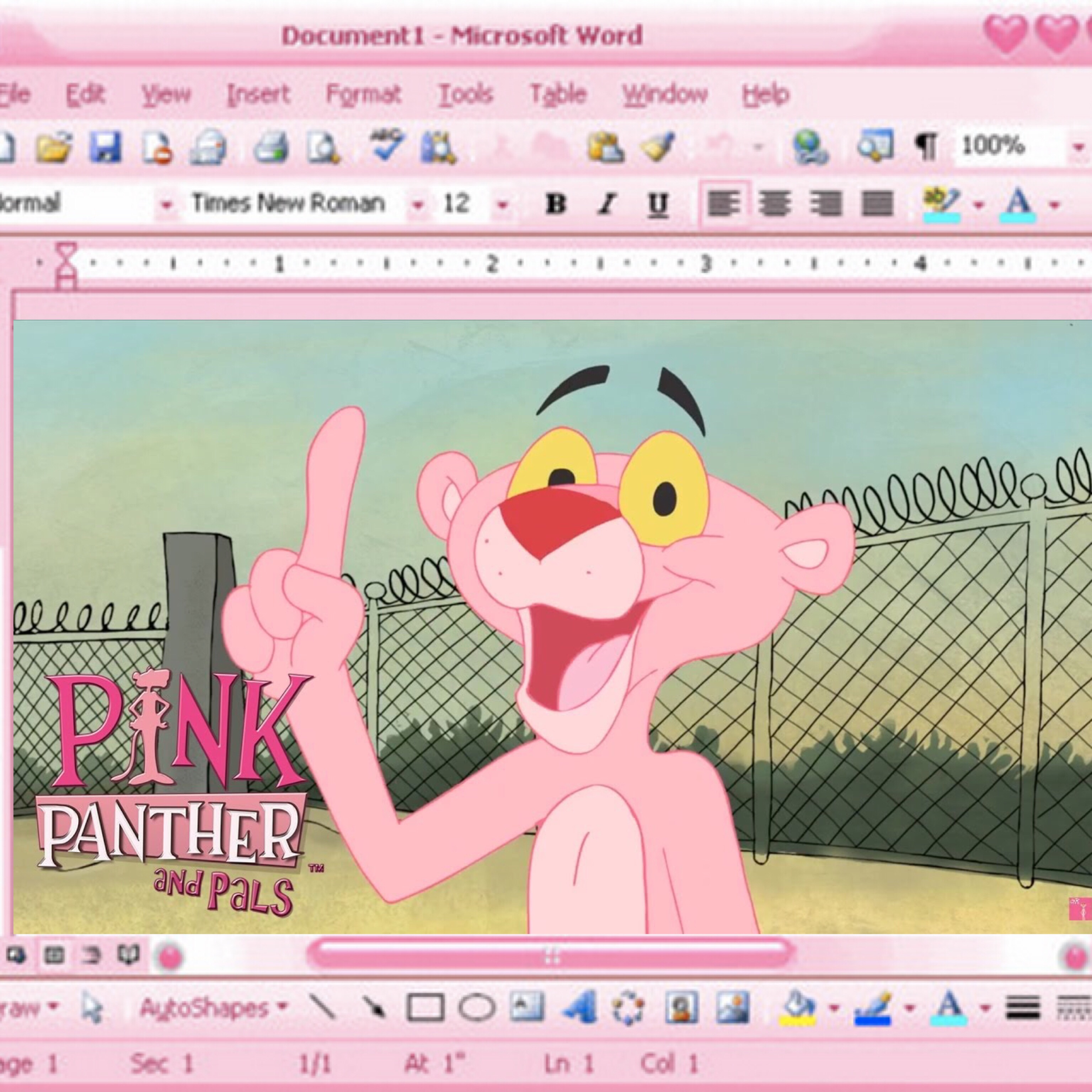Switch to Reading Layout view button

tap(128, 955)
